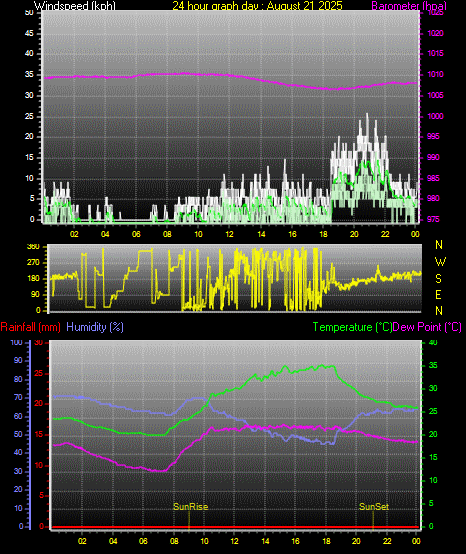Click the Windspeed (kph) axis title
Screen dimensions: 466x554
tap(75, 5)
